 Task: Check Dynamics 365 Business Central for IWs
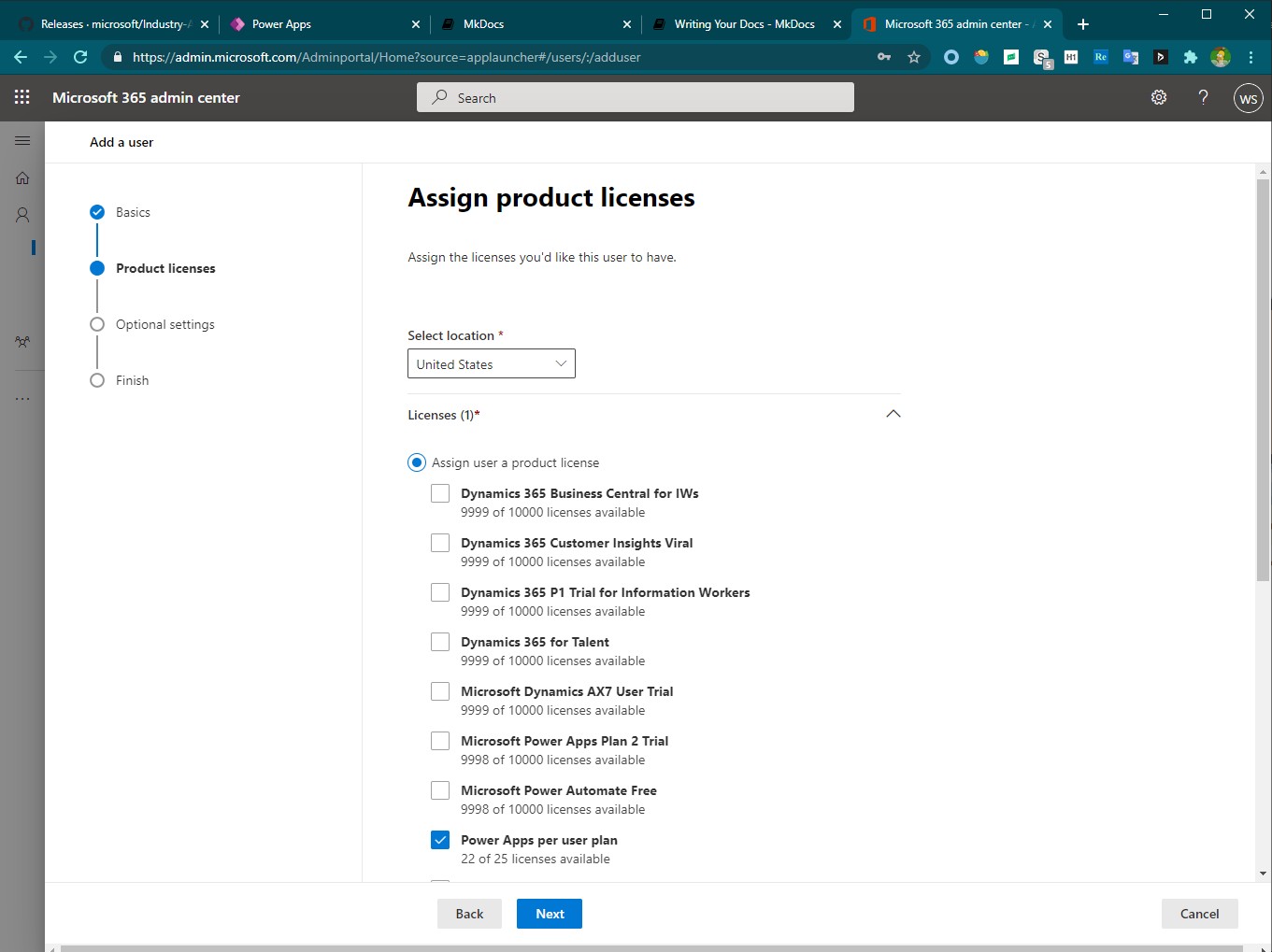click(440, 493)
